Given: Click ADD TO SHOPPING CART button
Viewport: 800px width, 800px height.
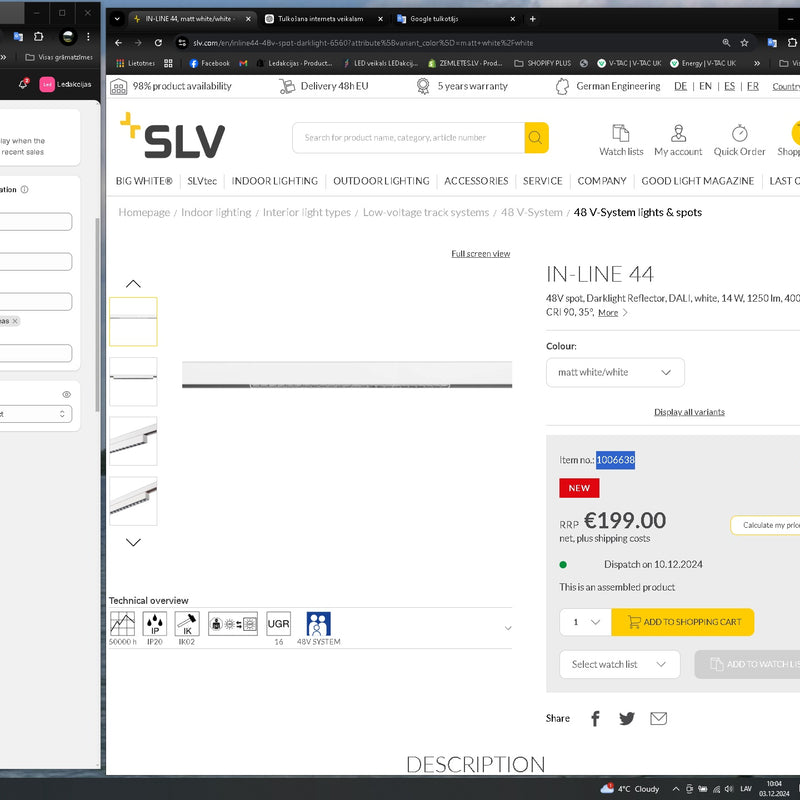Looking at the screenshot, I should pos(683,622).
